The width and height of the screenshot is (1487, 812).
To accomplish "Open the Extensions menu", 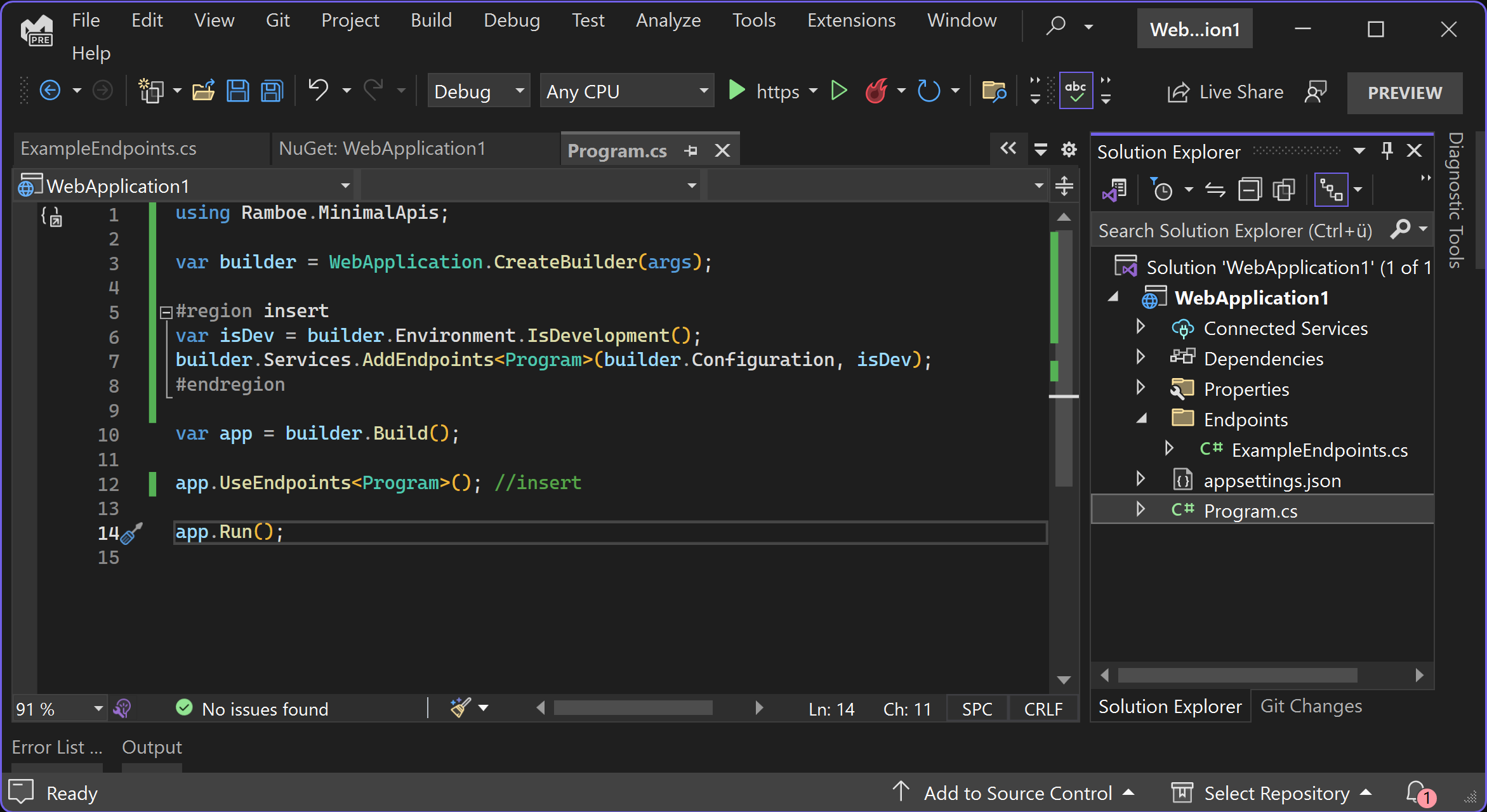I will pos(851,20).
